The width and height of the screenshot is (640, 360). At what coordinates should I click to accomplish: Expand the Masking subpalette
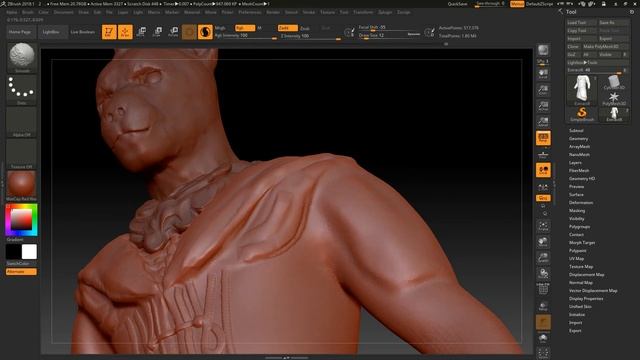tap(577, 211)
